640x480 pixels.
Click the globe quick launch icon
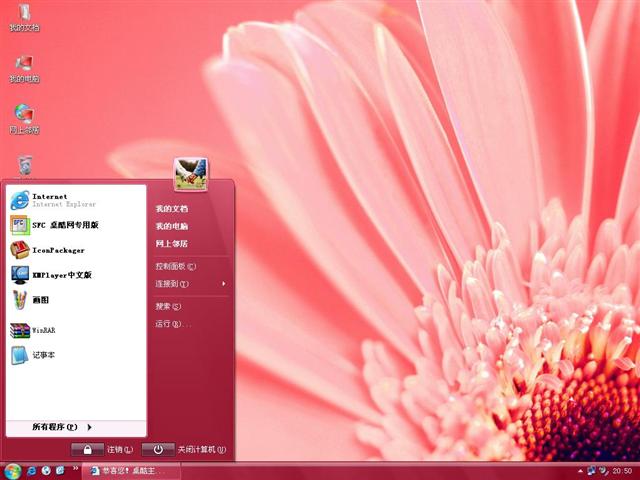point(46,471)
